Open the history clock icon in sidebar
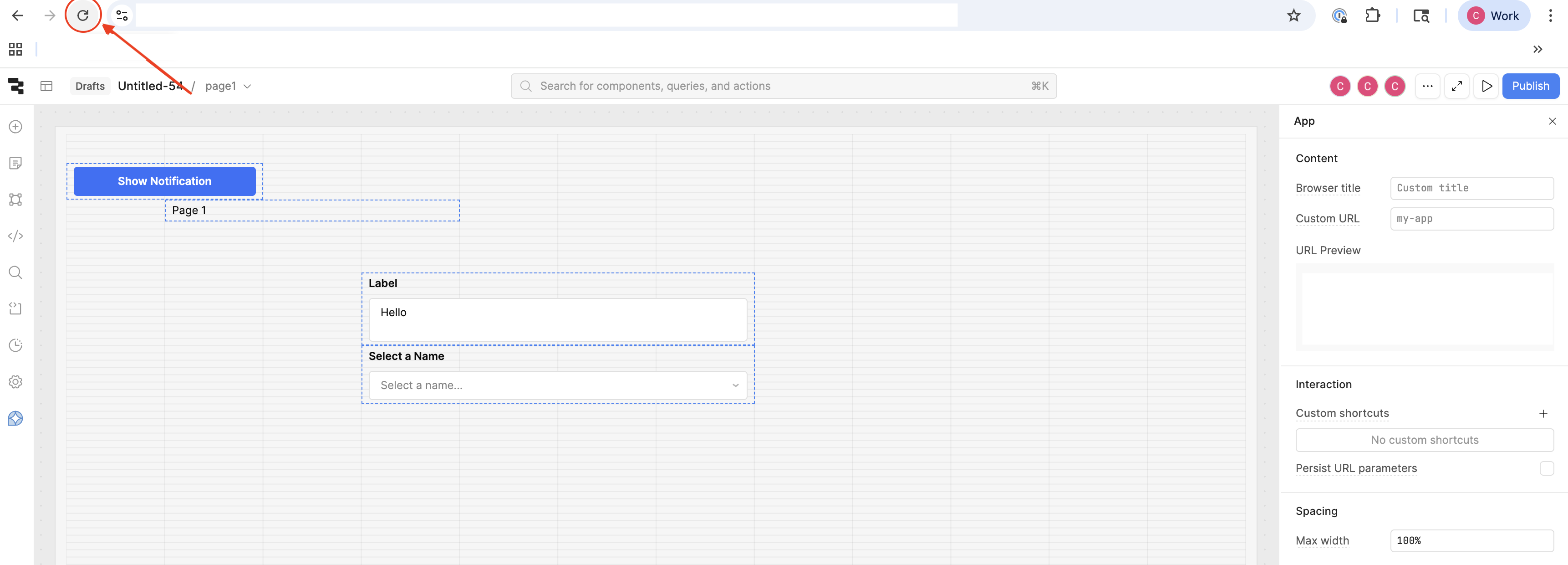This screenshot has width=1568, height=565. coord(16,345)
